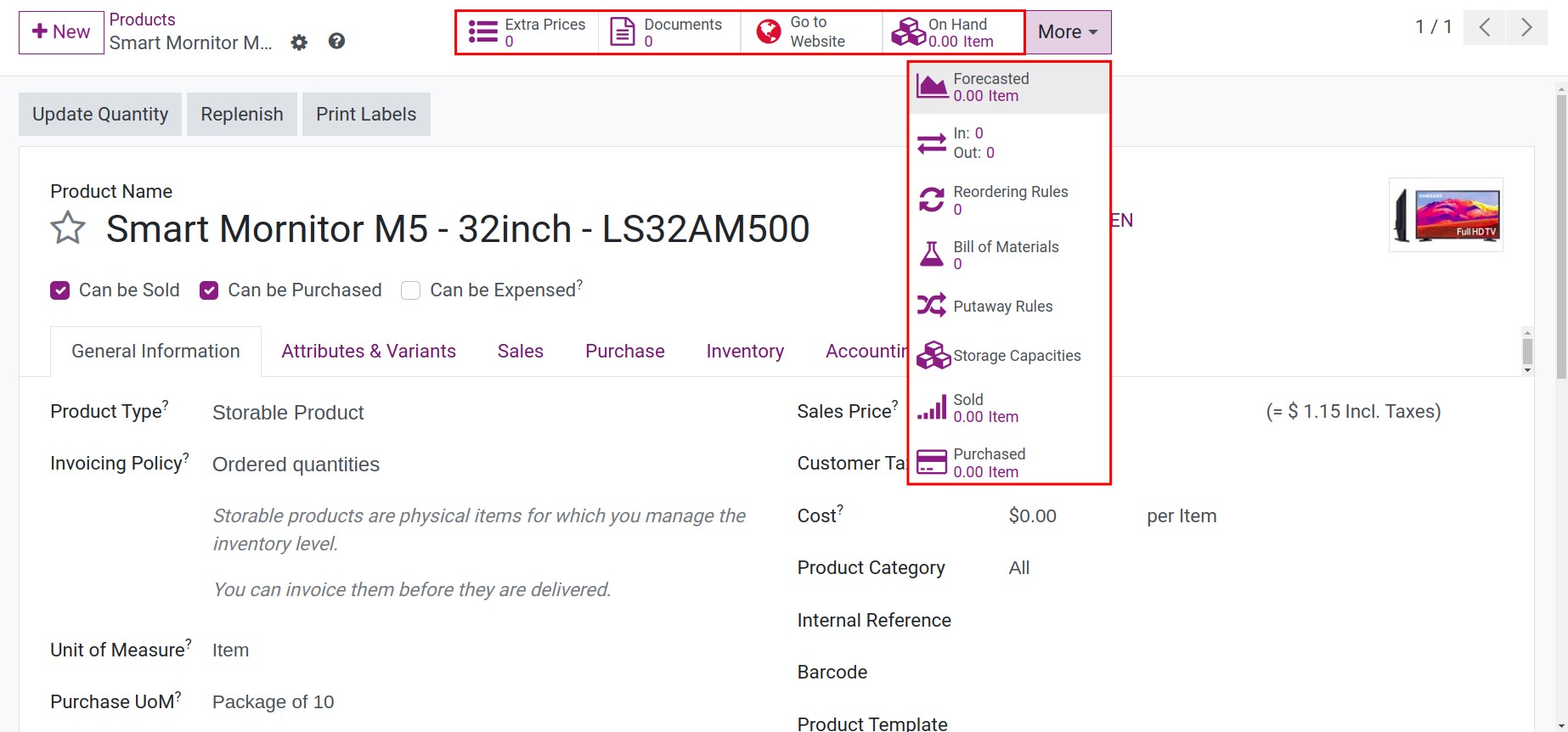The image size is (1568, 732).
Task: Open the Product Type field Storable Product
Action: pos(288,413)
